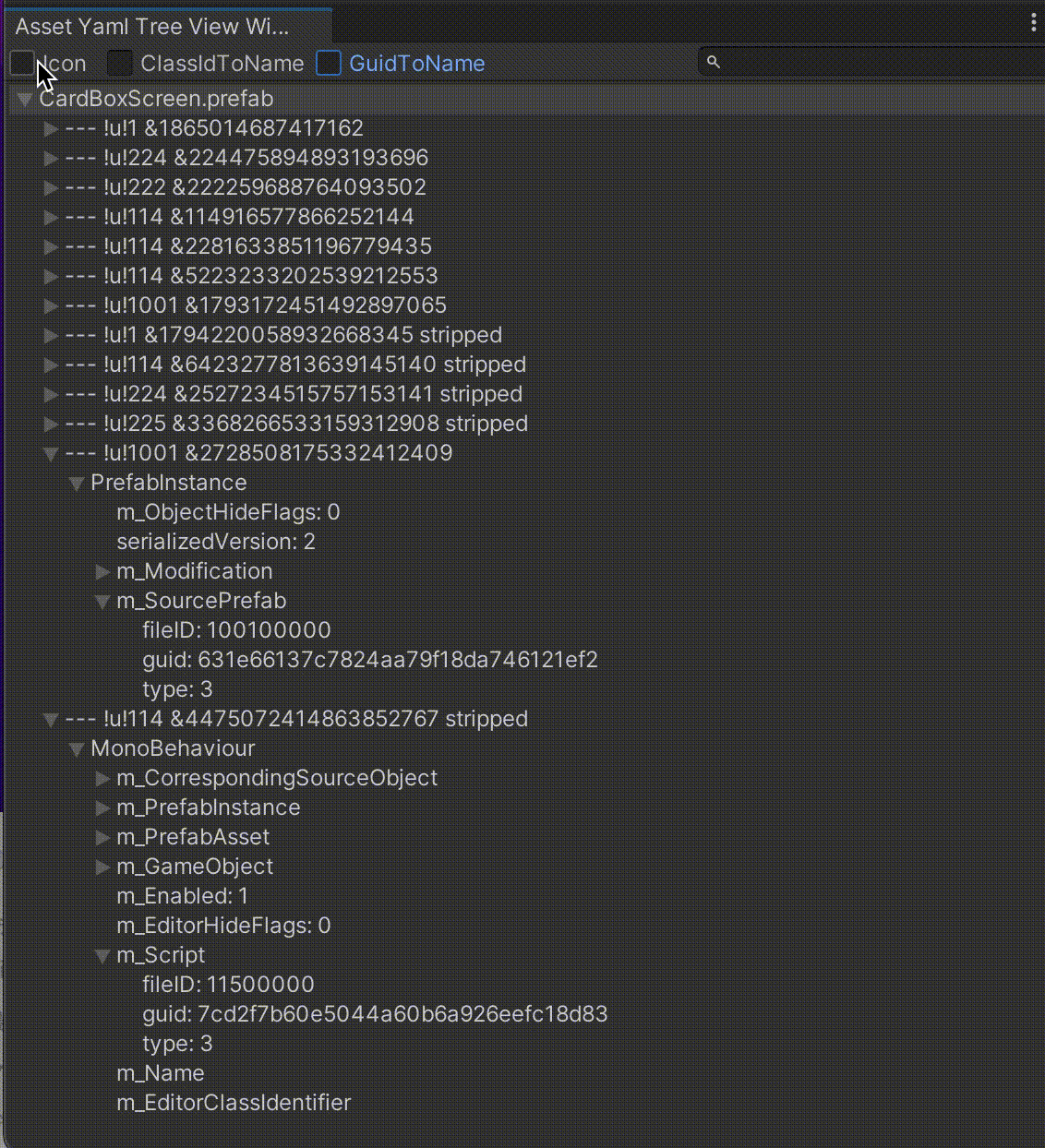Expand the m_Modification node
The height and width of the screenshot is (1148, 1045).
(103, 572)
